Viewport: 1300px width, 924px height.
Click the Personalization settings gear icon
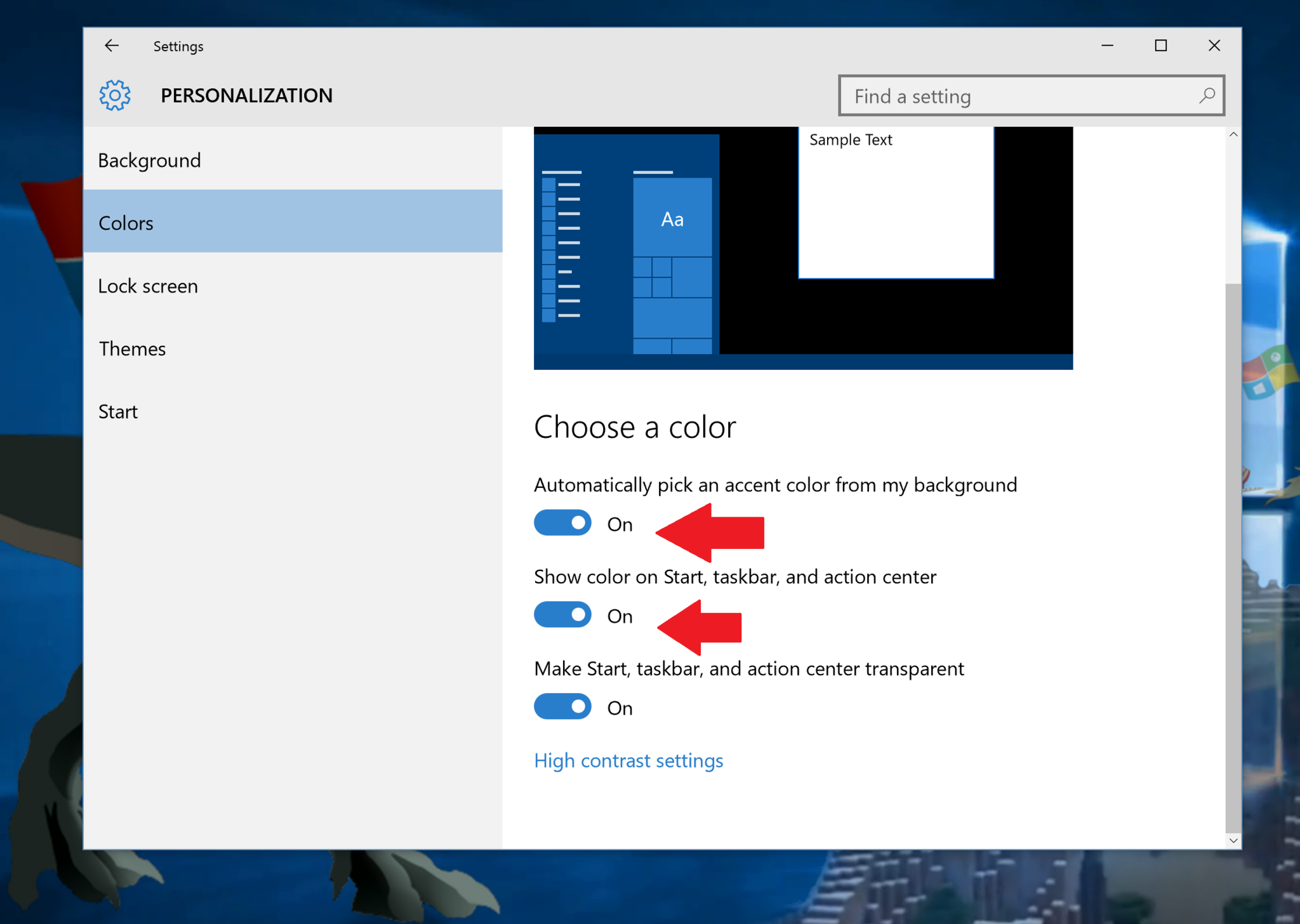click(114, 94)
